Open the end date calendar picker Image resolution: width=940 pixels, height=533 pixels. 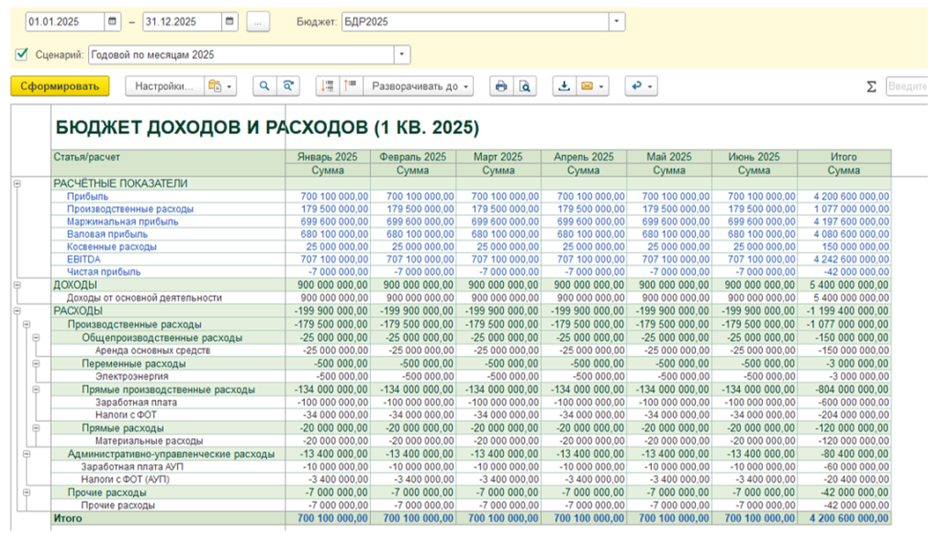coord(229,21)
